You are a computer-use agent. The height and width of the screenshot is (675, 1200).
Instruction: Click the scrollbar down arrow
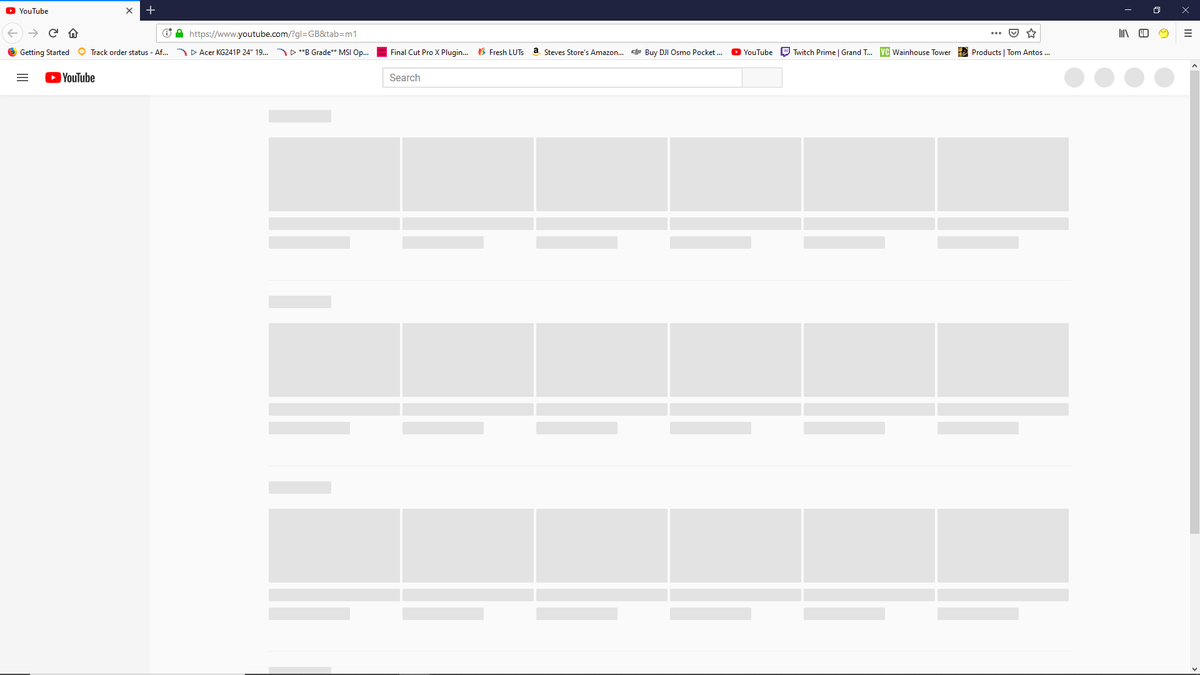(1195, 668)
